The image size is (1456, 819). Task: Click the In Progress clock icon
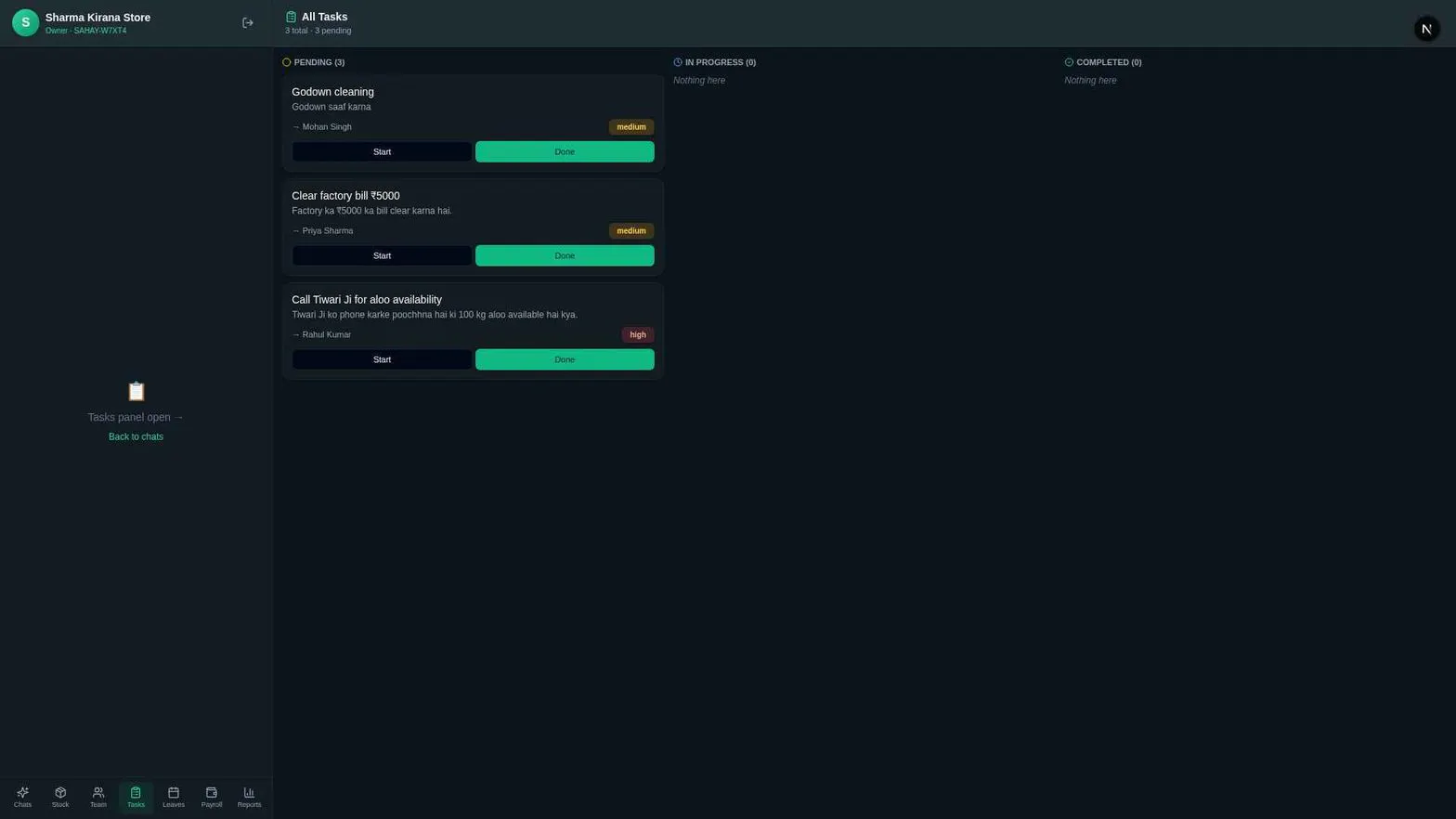pos(678,62)
